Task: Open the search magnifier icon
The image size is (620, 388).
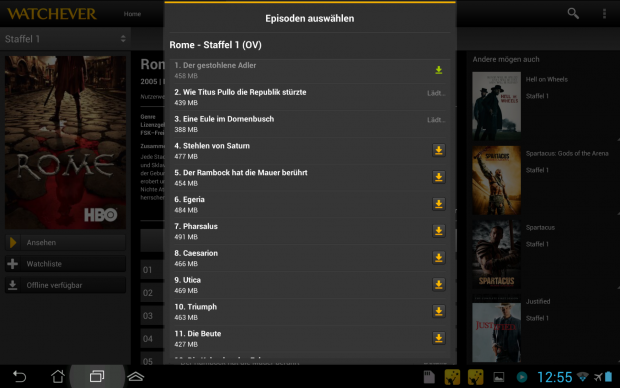Action: (x=573, y=13)
